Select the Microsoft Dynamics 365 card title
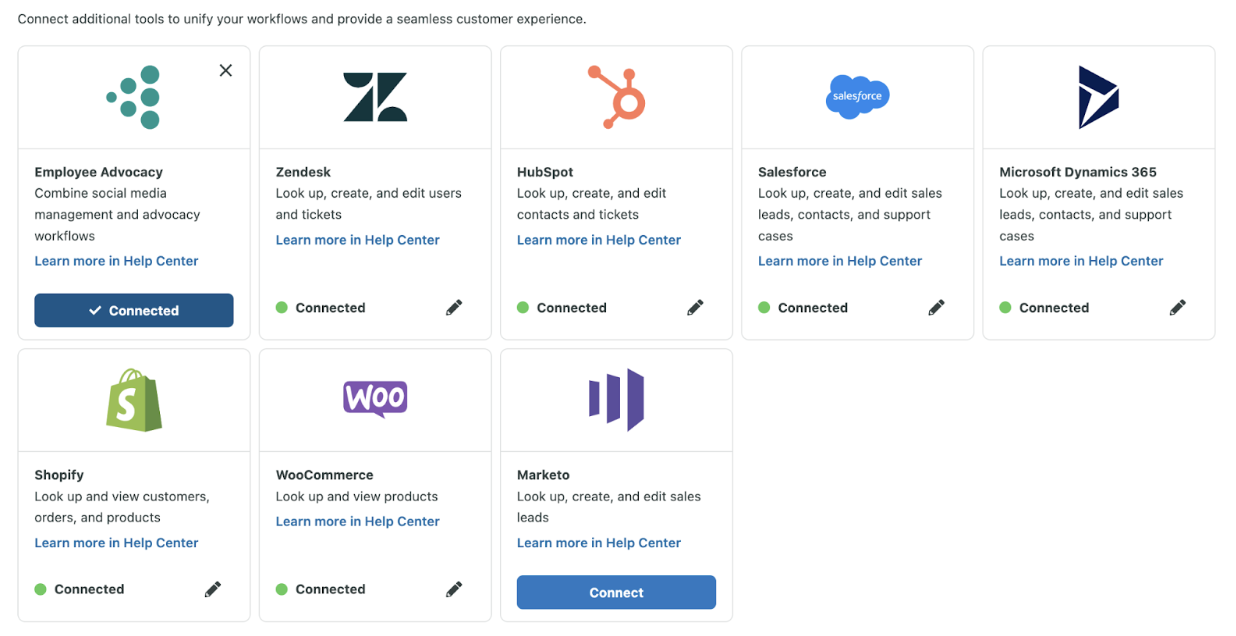The width and height of the screenshot is (1236, 636). pos(1078,172)
